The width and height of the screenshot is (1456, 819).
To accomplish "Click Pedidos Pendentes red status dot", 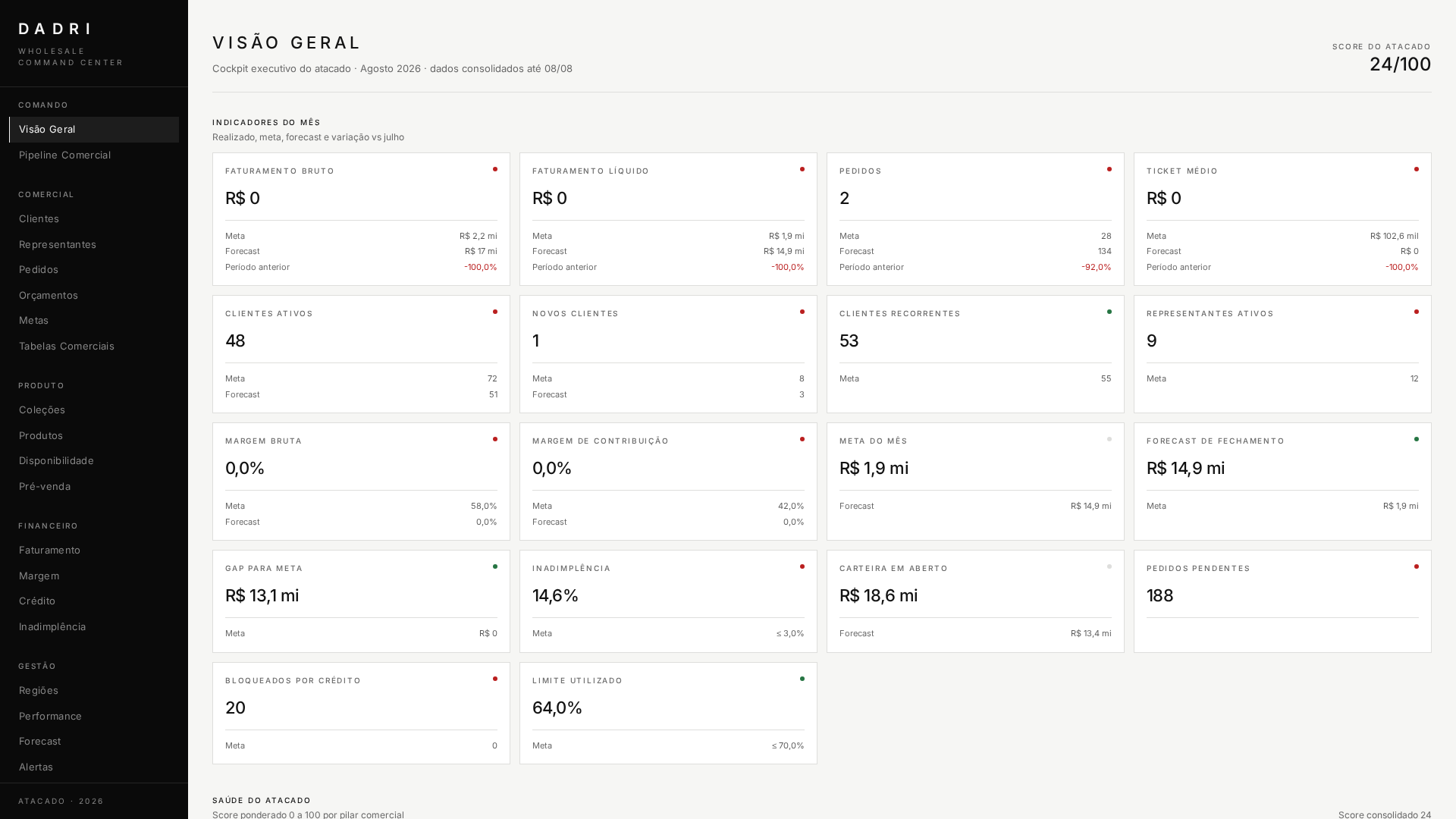I will [1417, 566].
